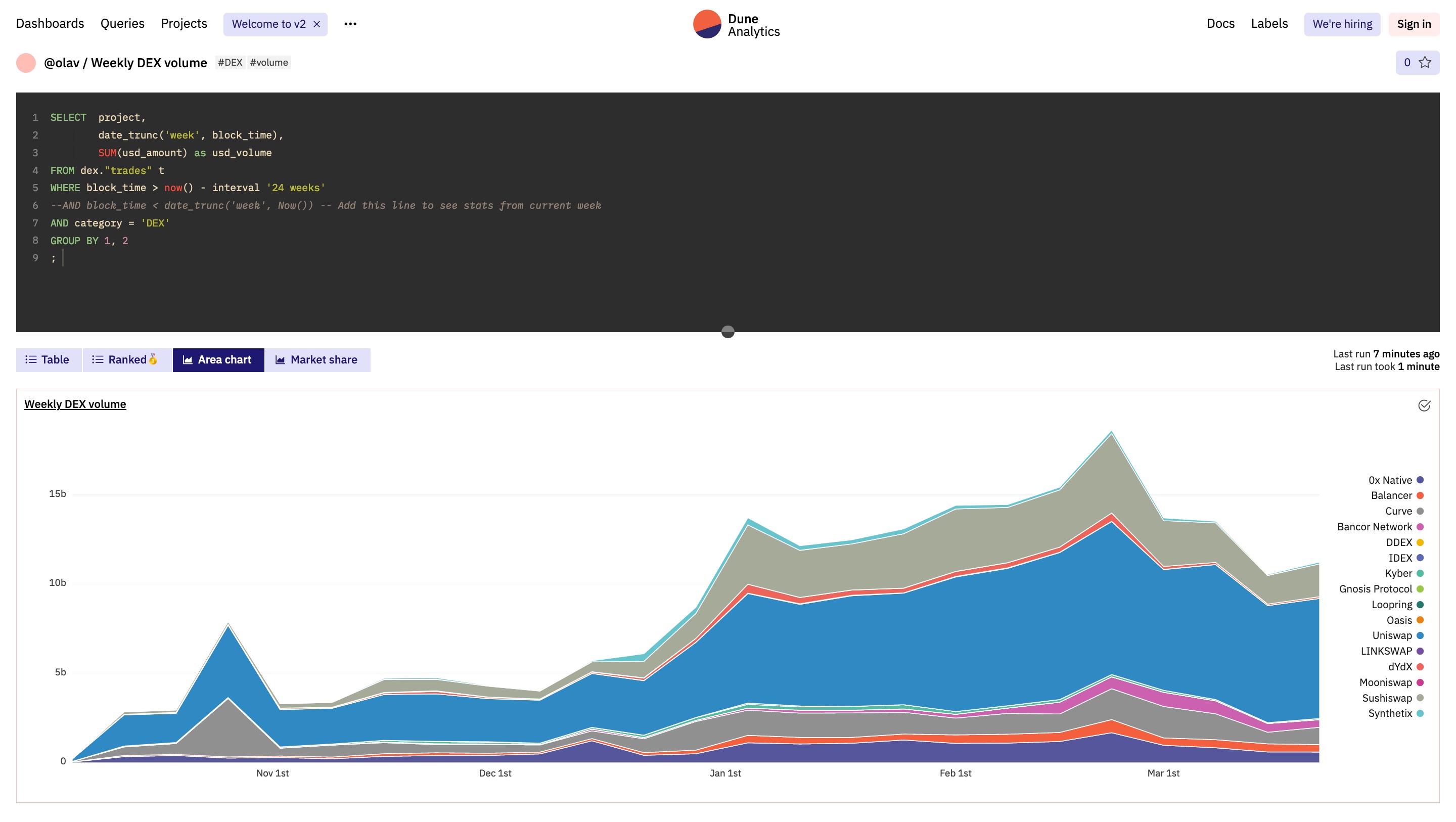Screen dimensions: 1456x822
Task: Click the FROM dex."trades" line
Action: coord(107,170)
